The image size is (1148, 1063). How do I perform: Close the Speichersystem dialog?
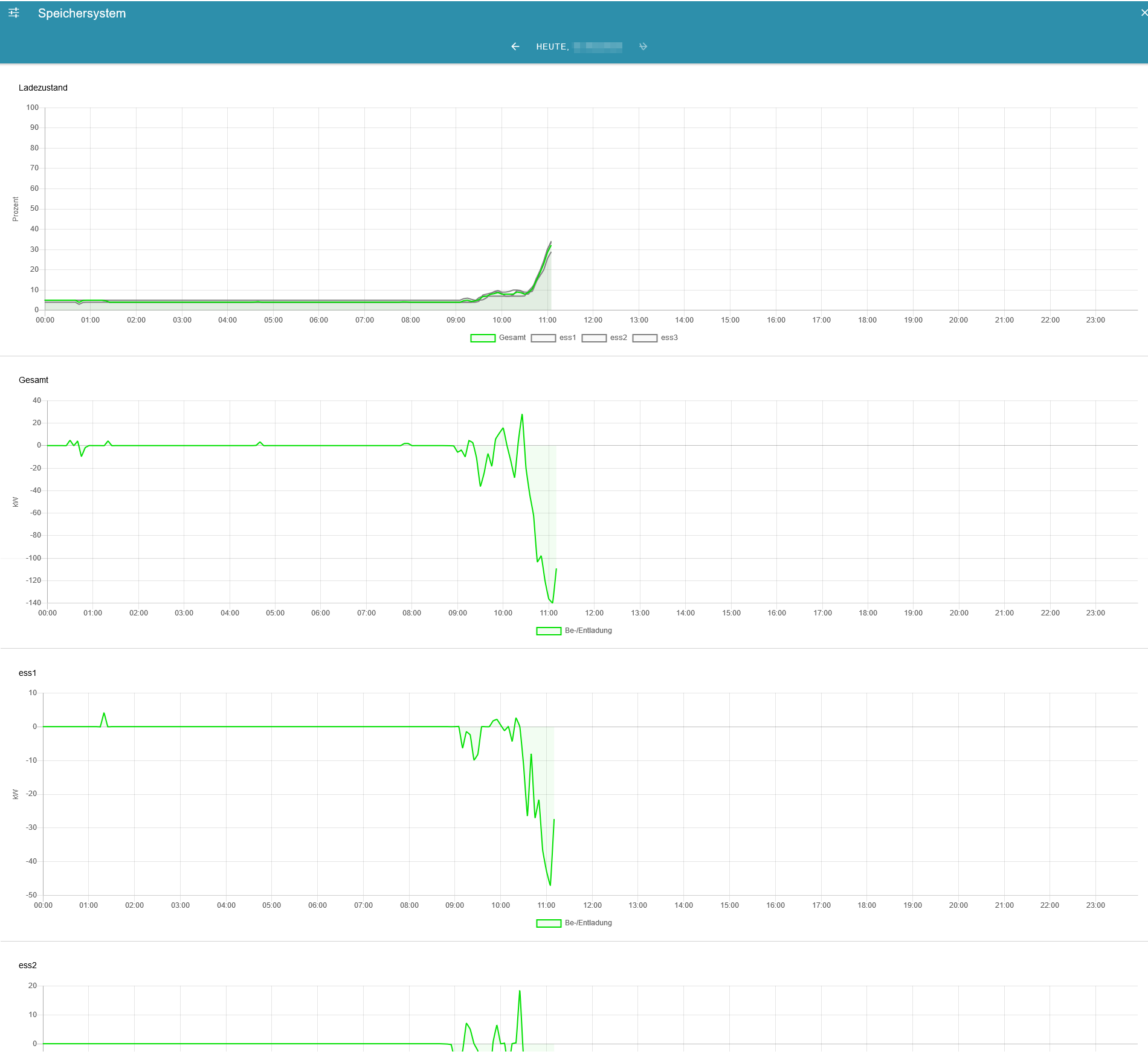pos(1144,13)
